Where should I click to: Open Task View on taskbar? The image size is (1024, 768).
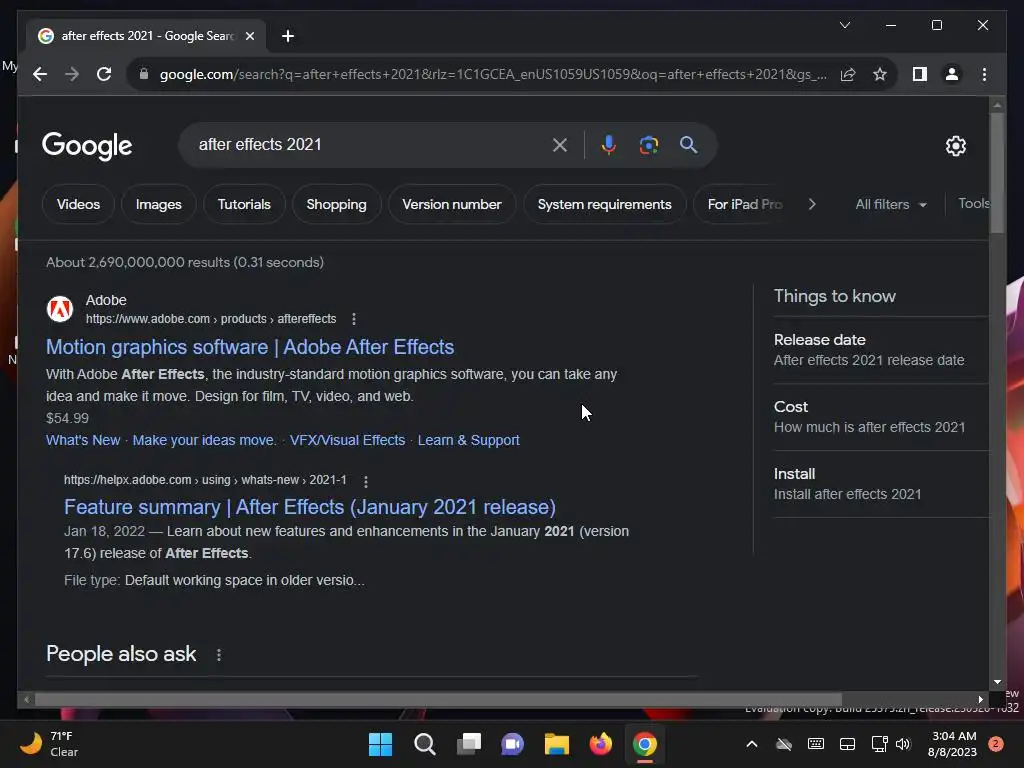[x=468, y=744]
